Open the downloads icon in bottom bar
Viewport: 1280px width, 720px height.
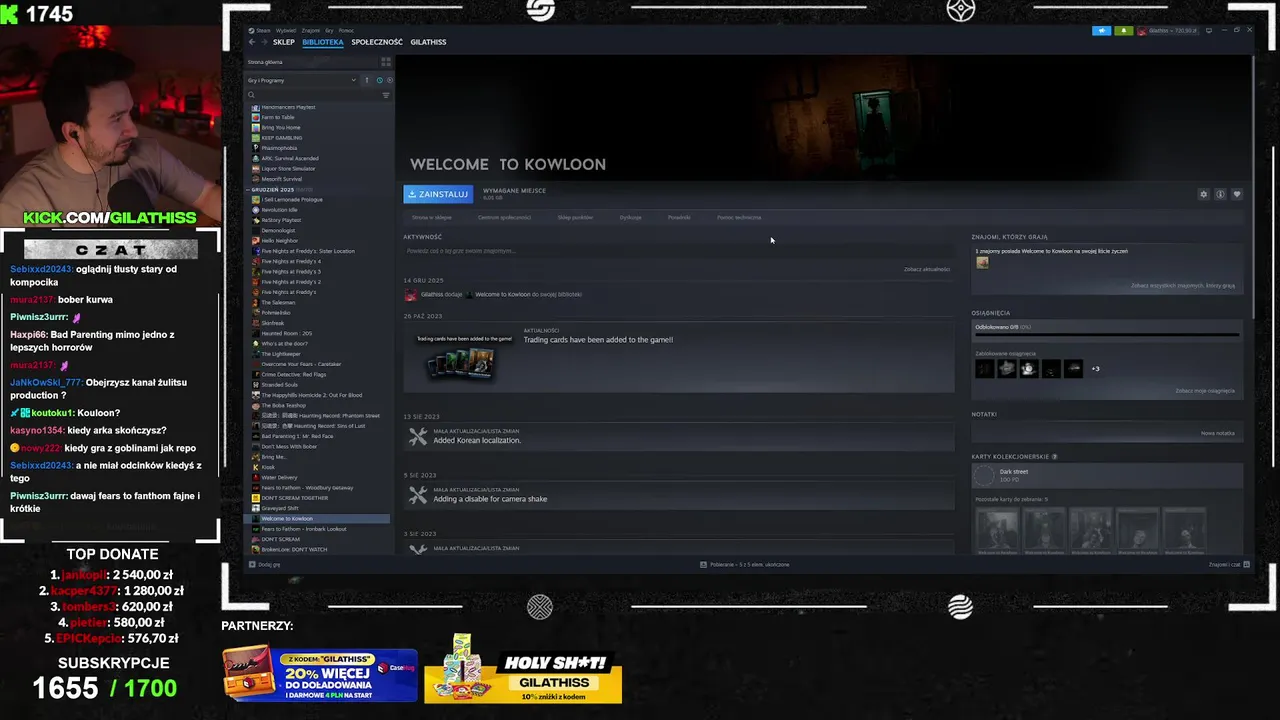pos(704,565)
